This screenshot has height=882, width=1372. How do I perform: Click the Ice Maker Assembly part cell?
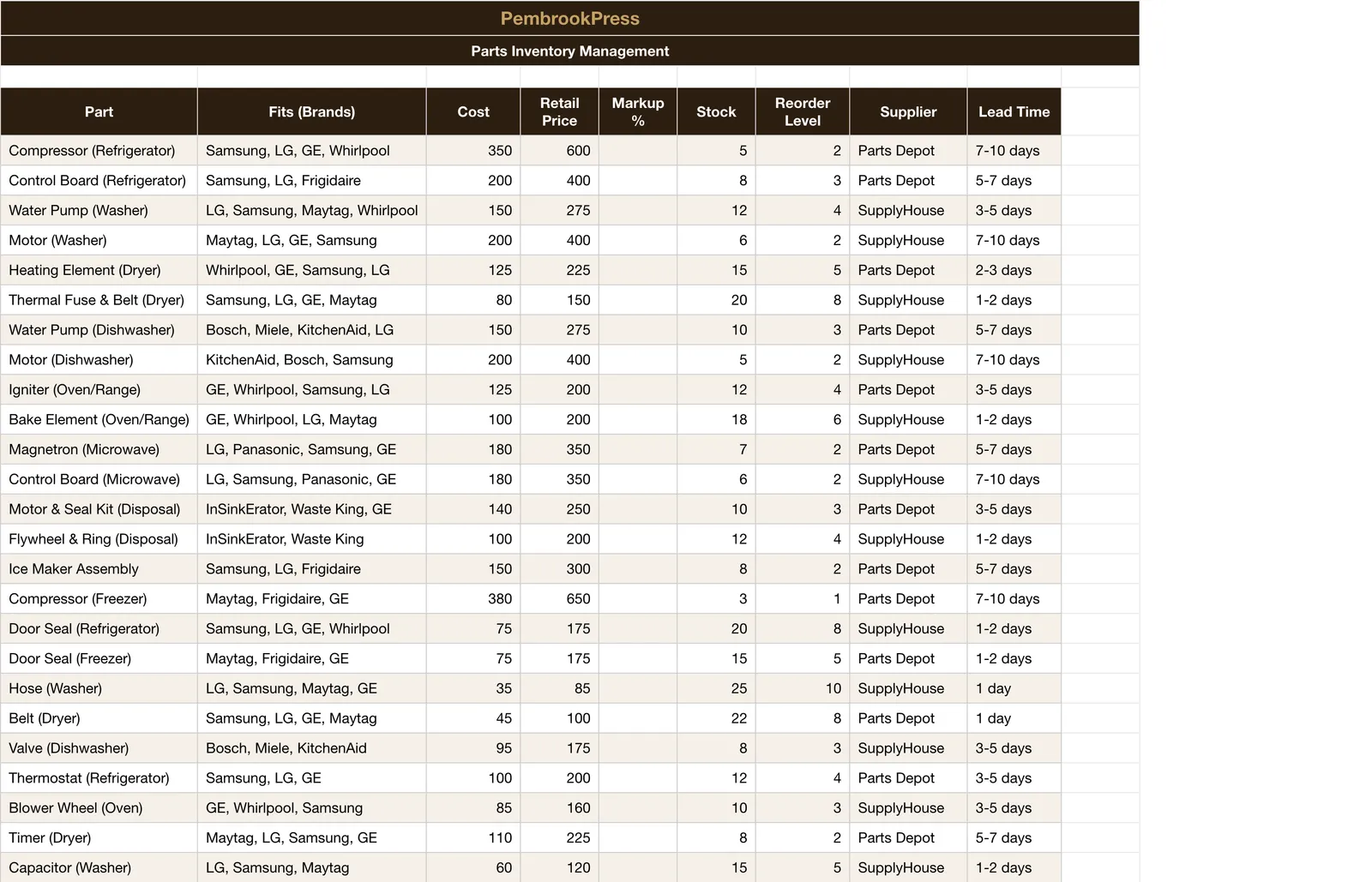click(x=99, y=569)
